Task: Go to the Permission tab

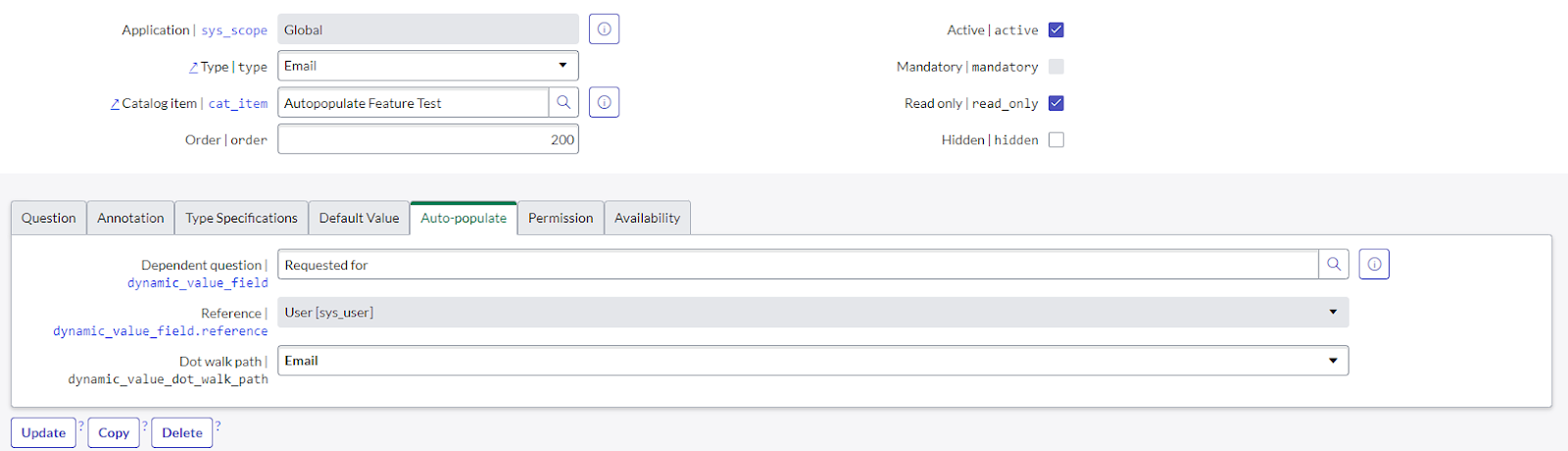Action: click(561, 218)
